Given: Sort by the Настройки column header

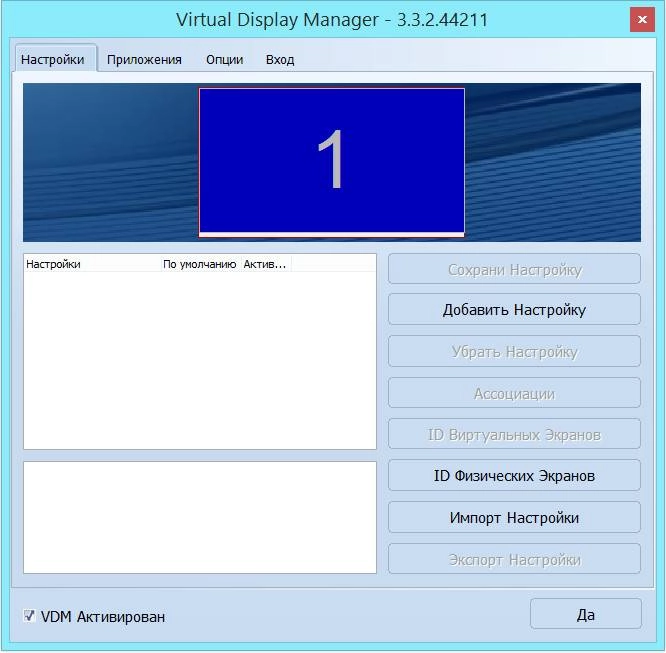Looking at the screenshot, I should pos(93,264).
